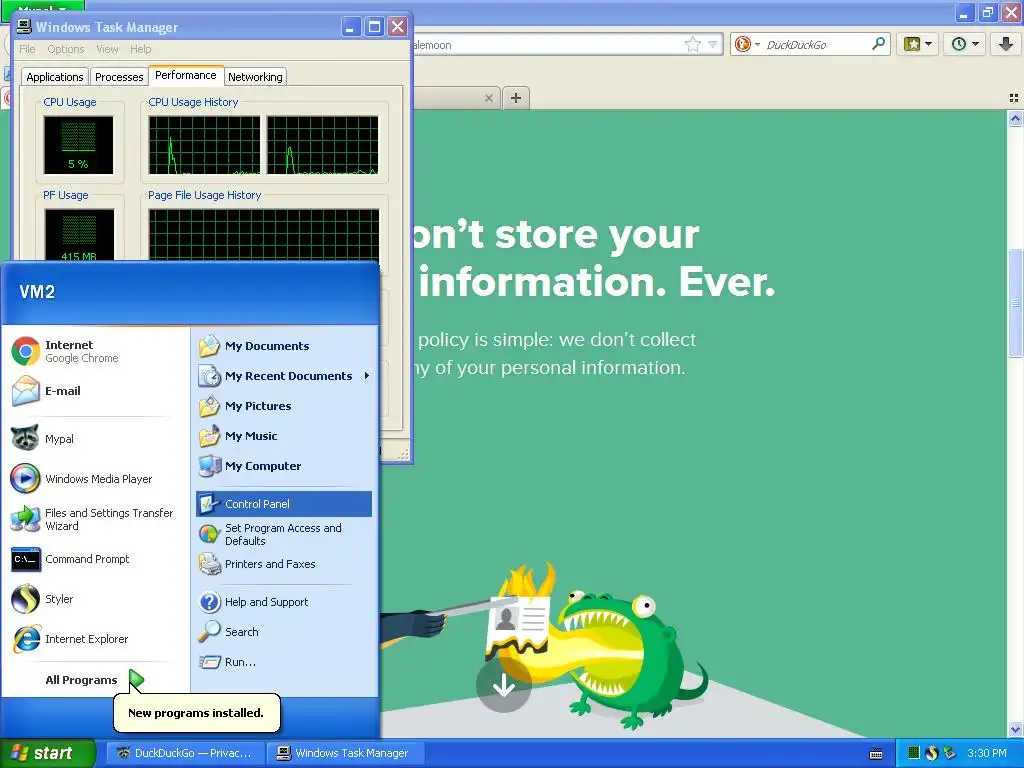
Task: Click the Styler tray icon in system tray
Action: tap(932, 753)
